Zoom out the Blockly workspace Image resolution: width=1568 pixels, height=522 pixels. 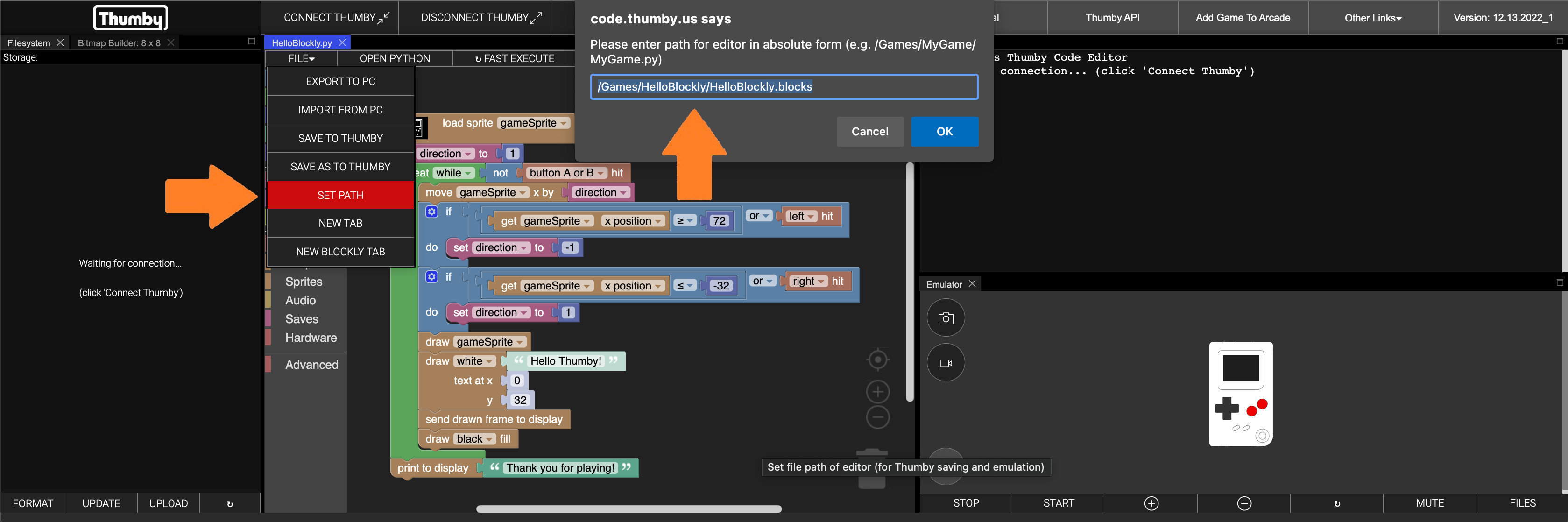pyautogui.click(x=877, y=418)
